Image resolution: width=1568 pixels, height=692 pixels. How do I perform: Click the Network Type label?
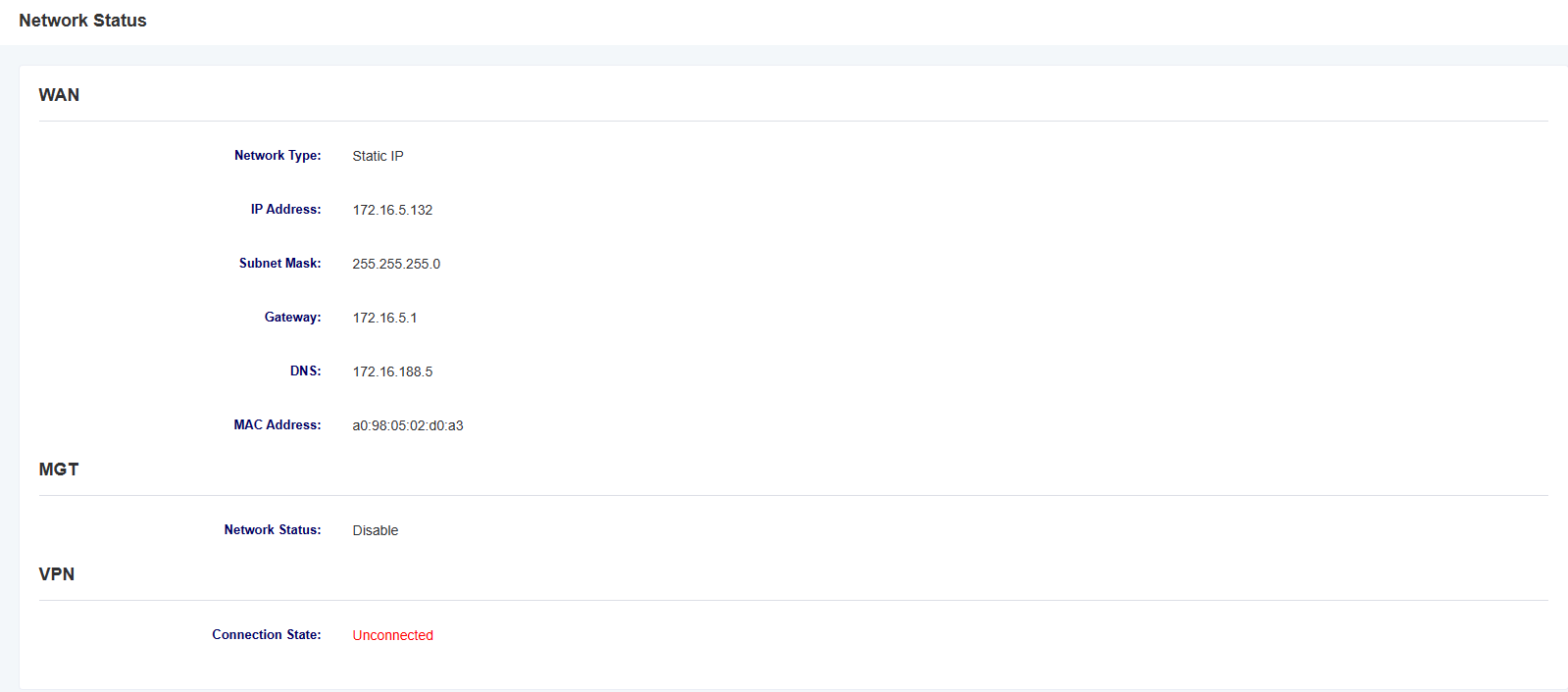point(278,156)
